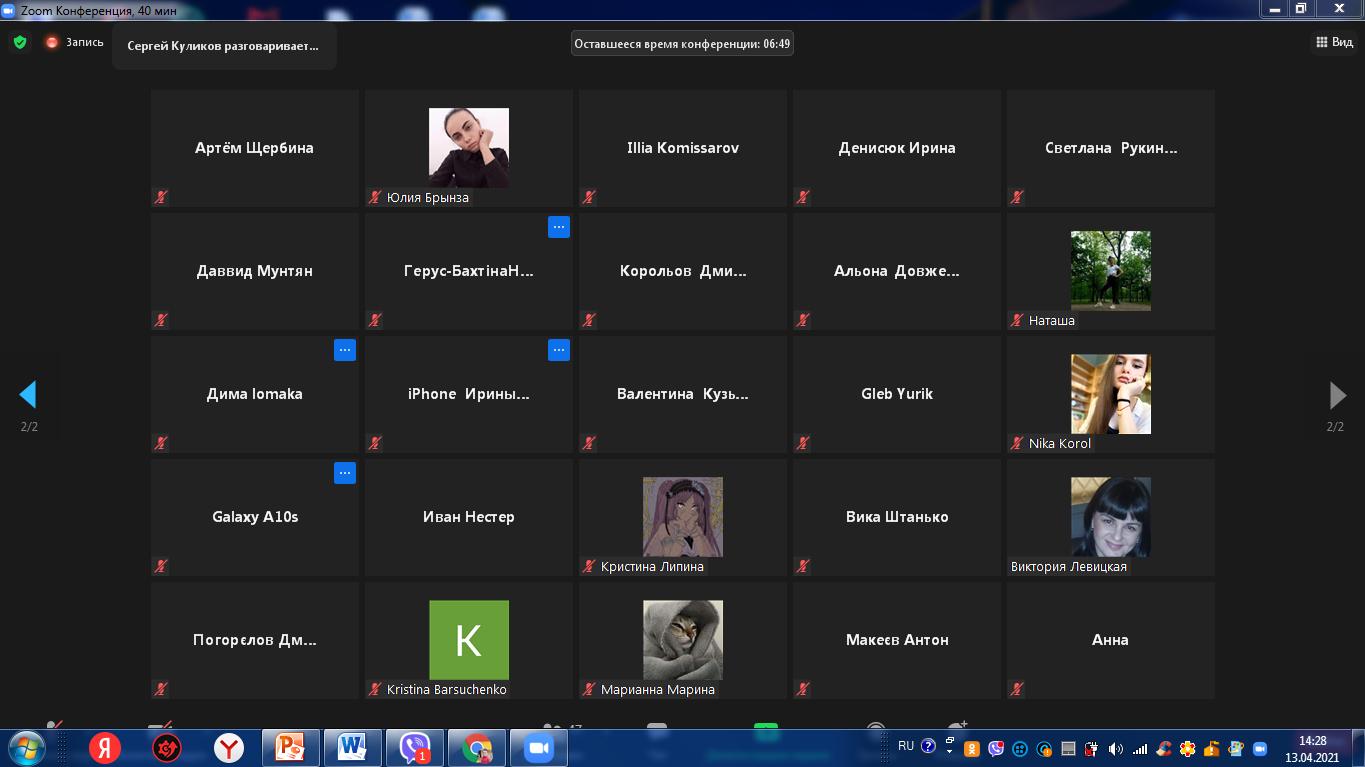Click the blue ellipsis on Galaxy A10s tile
1365x767 pixels.
click(x=345, y=473)
